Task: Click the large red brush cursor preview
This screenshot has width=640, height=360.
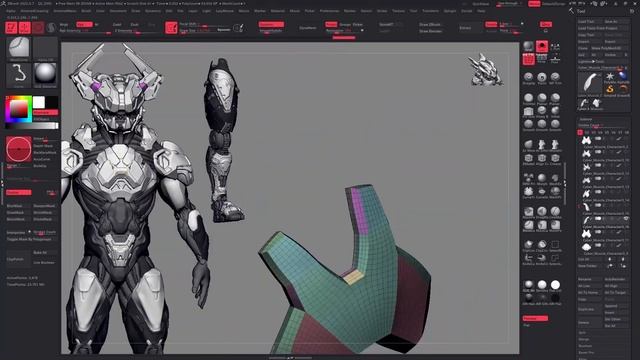Action: click(x=18, y=149)
